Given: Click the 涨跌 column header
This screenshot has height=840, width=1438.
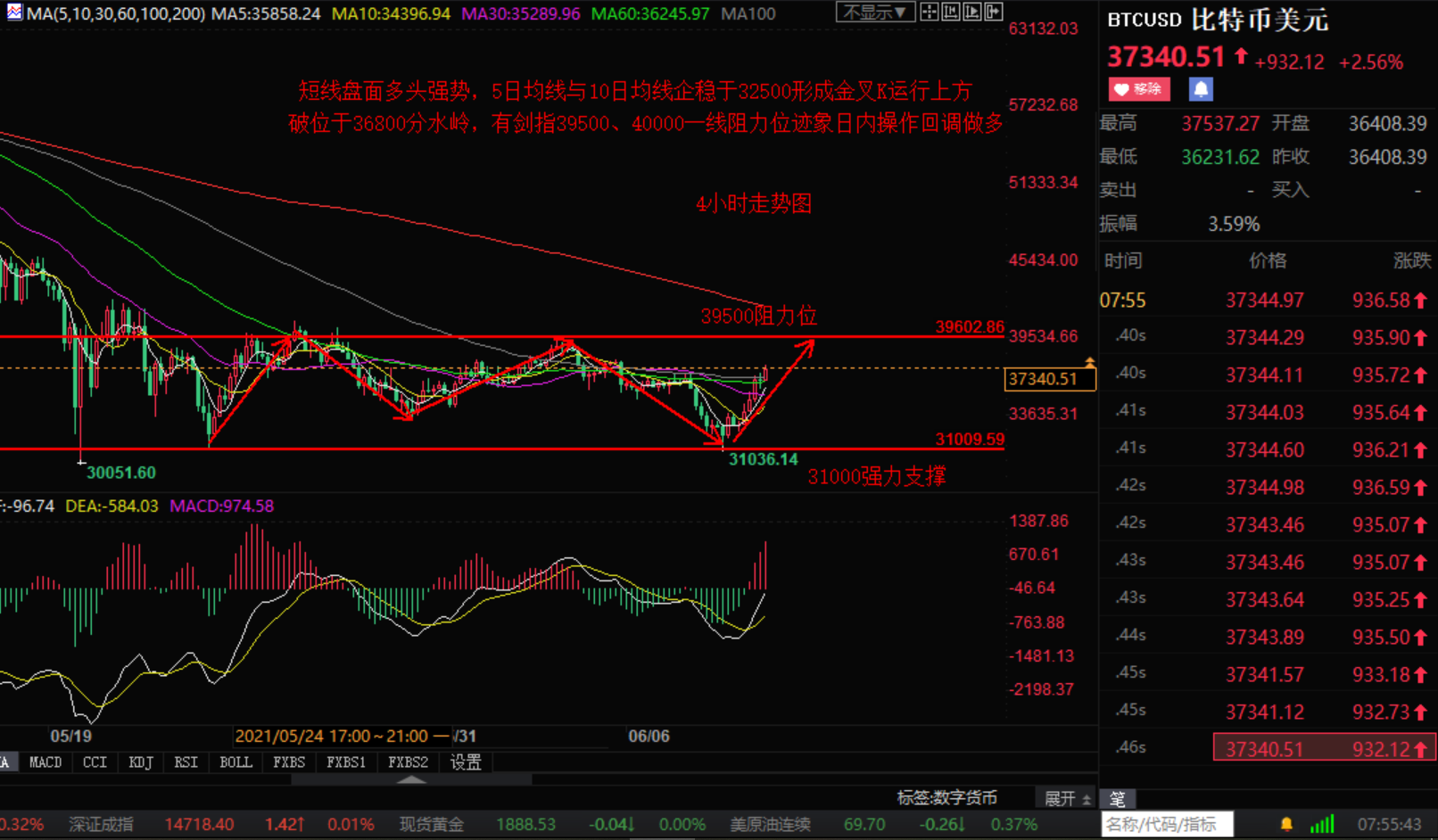Looking at the screenshot, I should [x=1412, y=260].
